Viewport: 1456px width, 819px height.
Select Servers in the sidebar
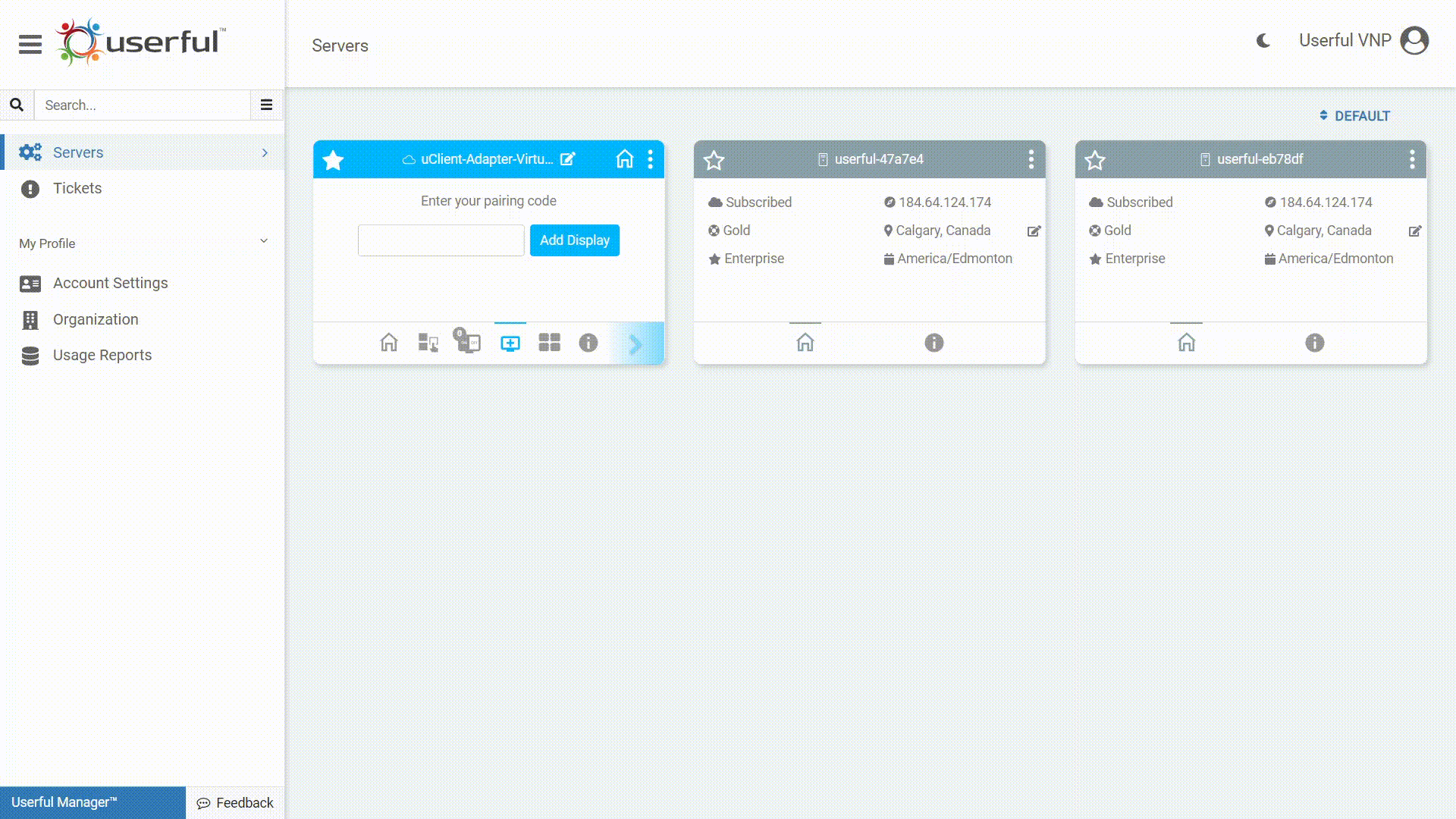tap(143, 152)
